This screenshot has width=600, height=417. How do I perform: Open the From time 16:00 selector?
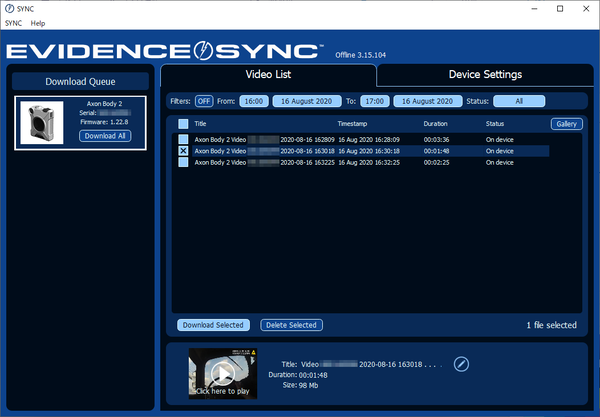click(254, 101)
